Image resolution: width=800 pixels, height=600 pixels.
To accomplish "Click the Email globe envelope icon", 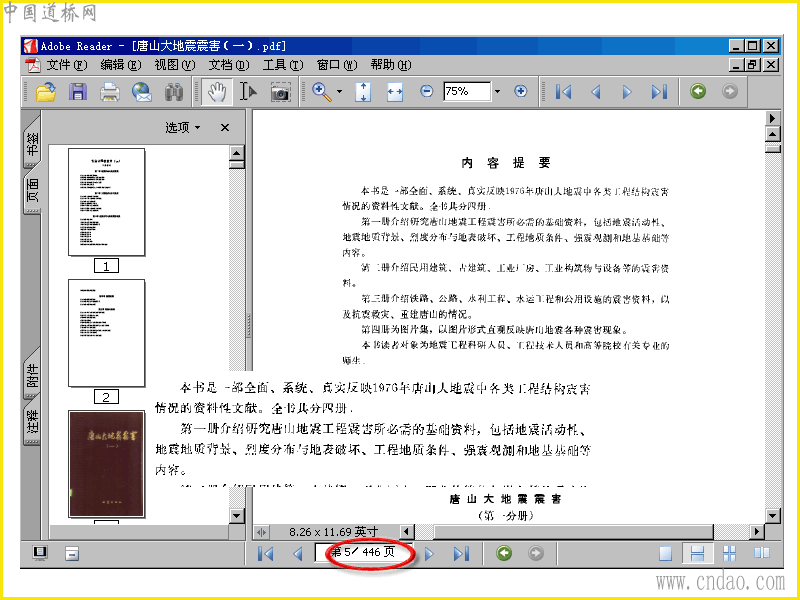I will pyautogui.click(x=142, y=92).
